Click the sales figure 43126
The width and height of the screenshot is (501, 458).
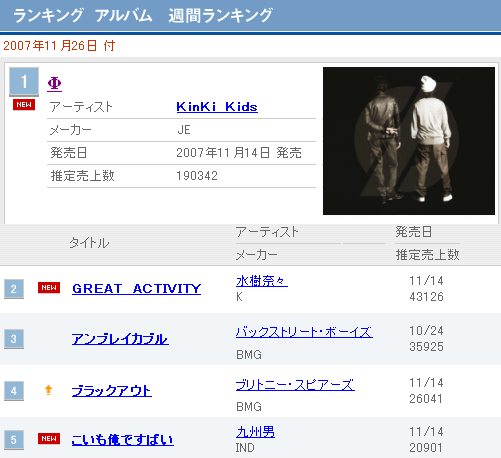click(426, 297)
